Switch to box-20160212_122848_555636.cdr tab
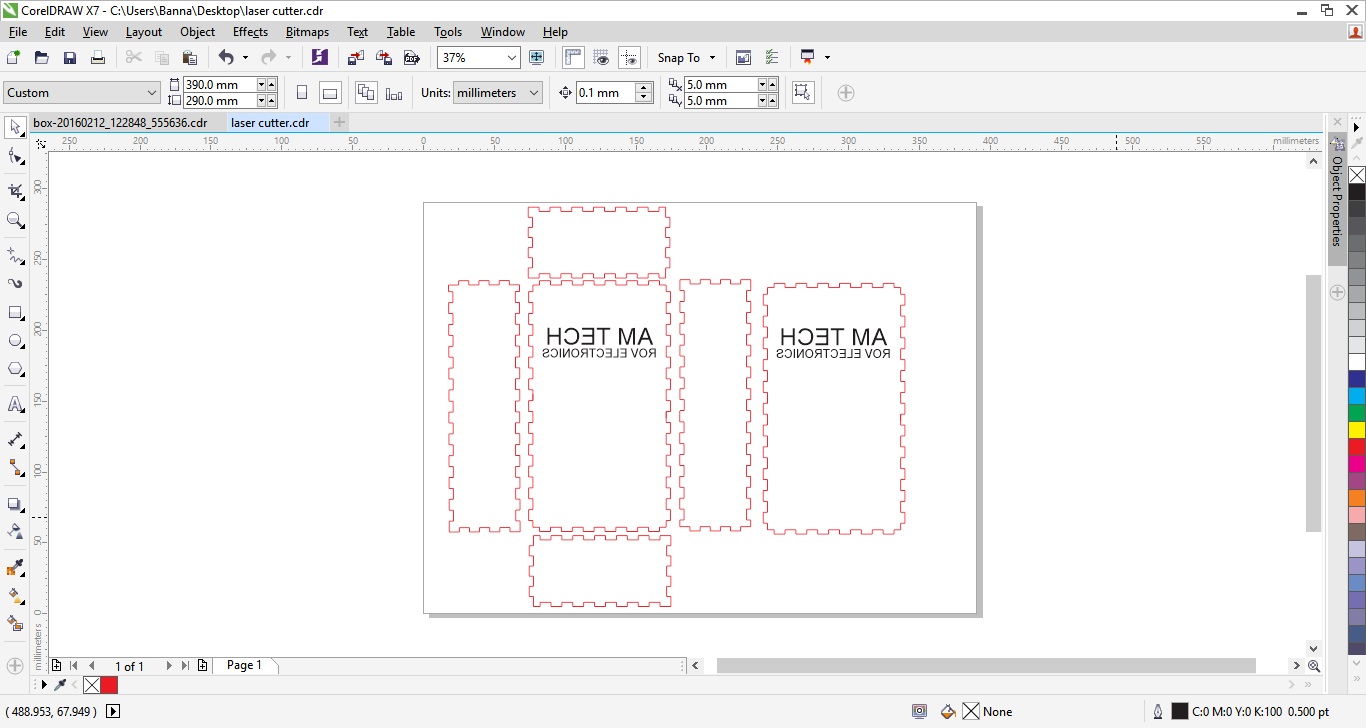The height and width of the screenshot is (728, 1366). pos(120,123)
